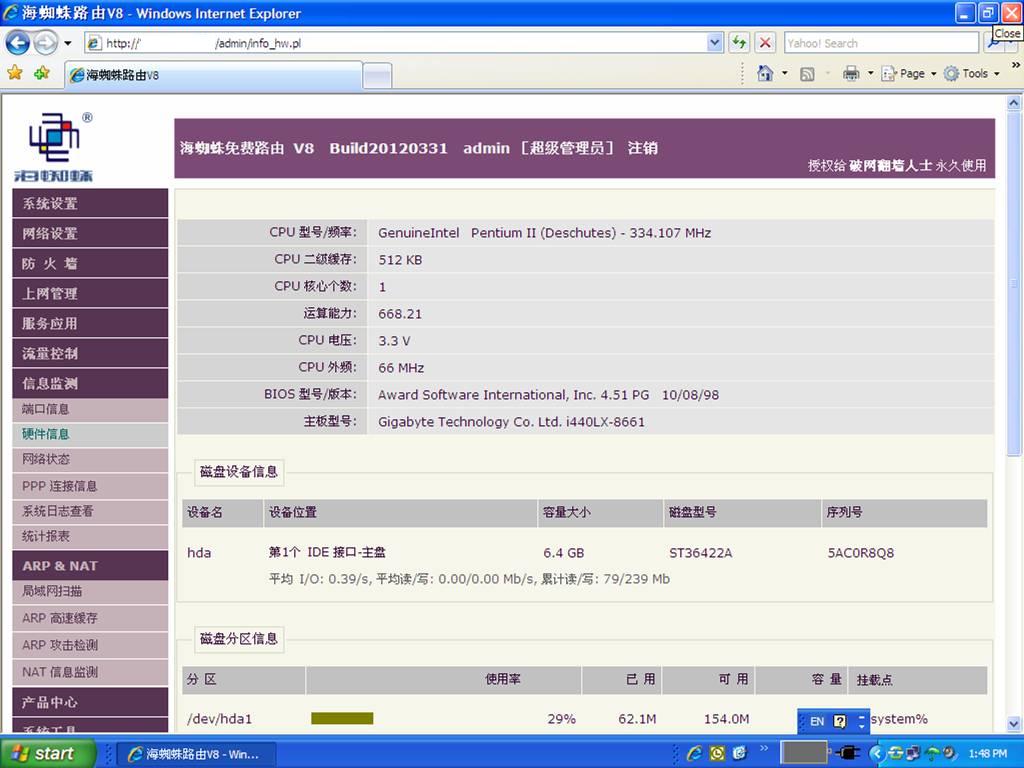Click the 海蜘蛛 logo in the sidebar
This screenshot has width=1024, height=768.
[53, 147]
